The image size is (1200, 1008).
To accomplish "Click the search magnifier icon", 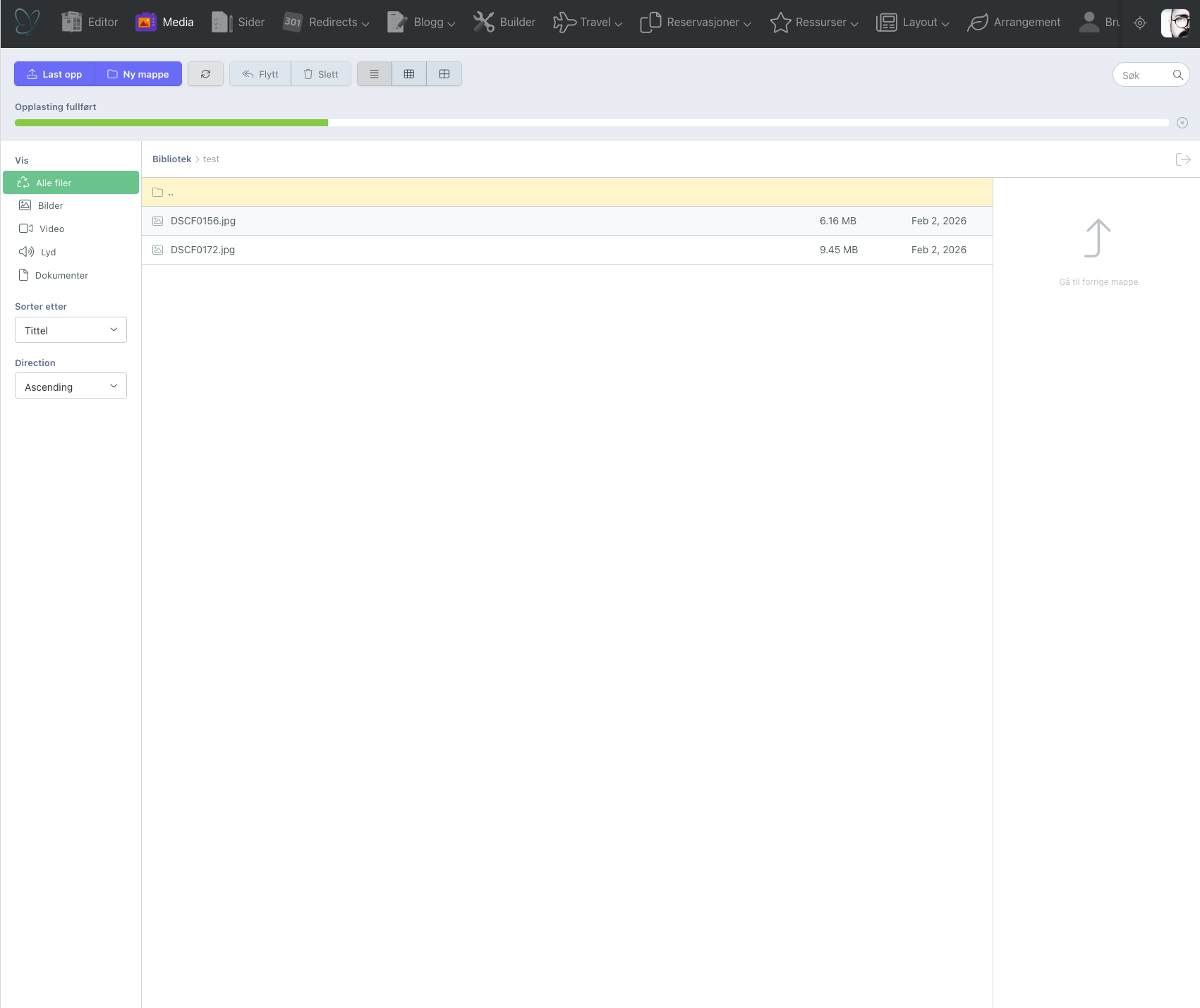I will coord(1177,75).
